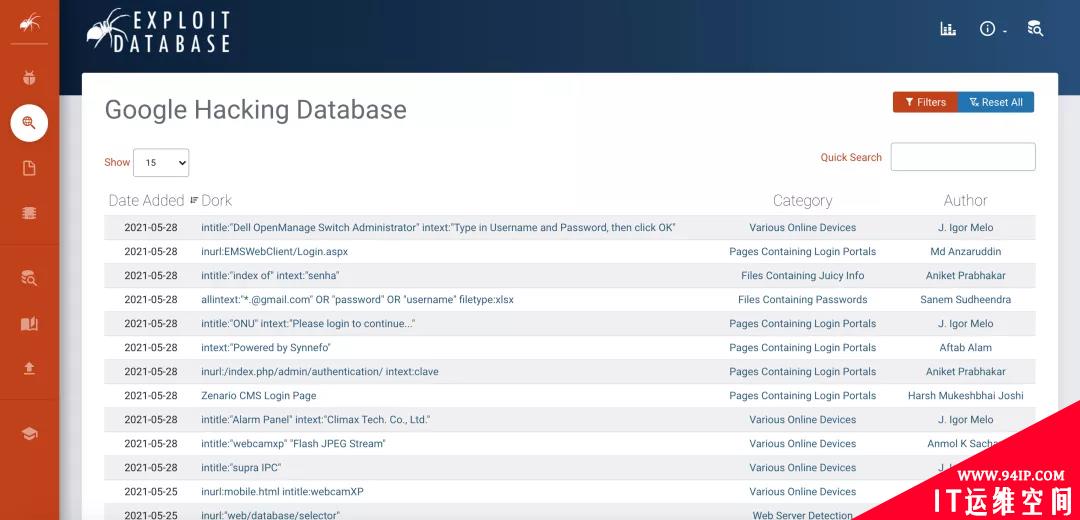Open the "webcamxp" Flash JPEG Stream dork
The width and height of the screenshot is (1080, 520).
point(293,444)
